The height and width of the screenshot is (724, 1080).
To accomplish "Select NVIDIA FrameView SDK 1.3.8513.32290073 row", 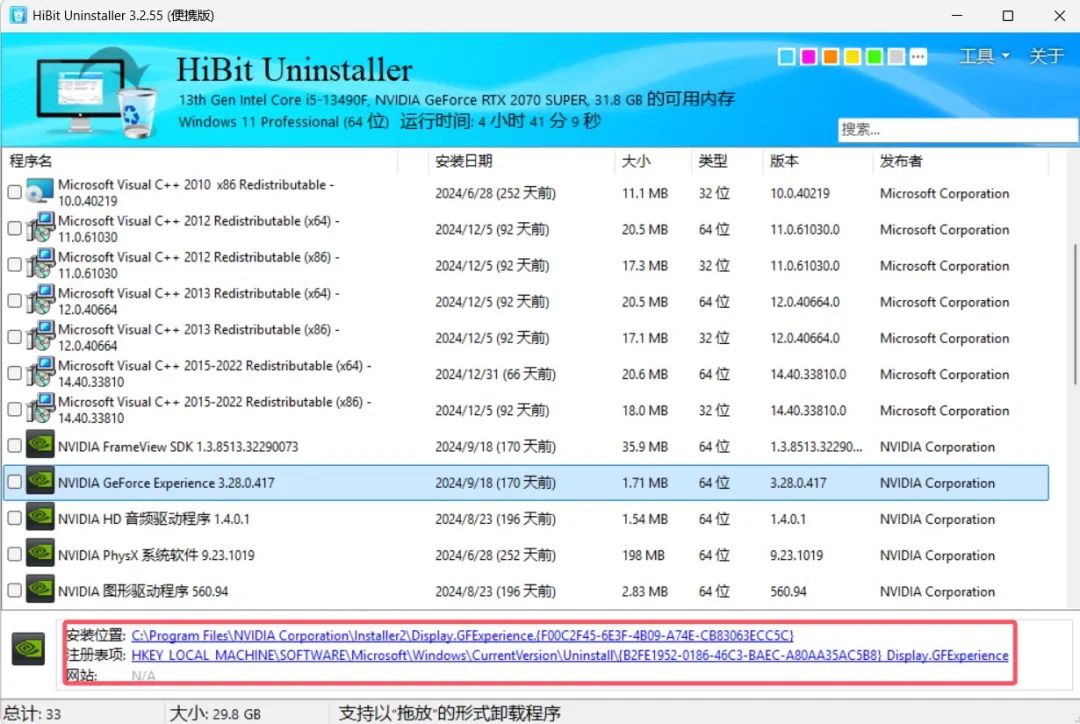I will click(x=526, y=446).
